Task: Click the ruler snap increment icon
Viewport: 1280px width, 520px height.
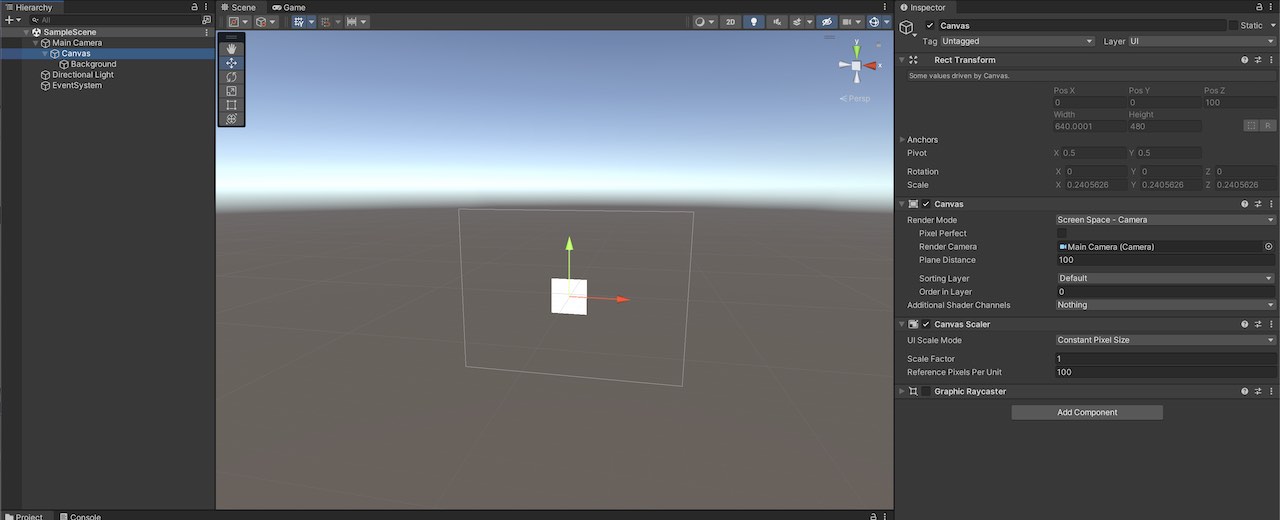Action: pyautogui.click(x=352, y=22)
